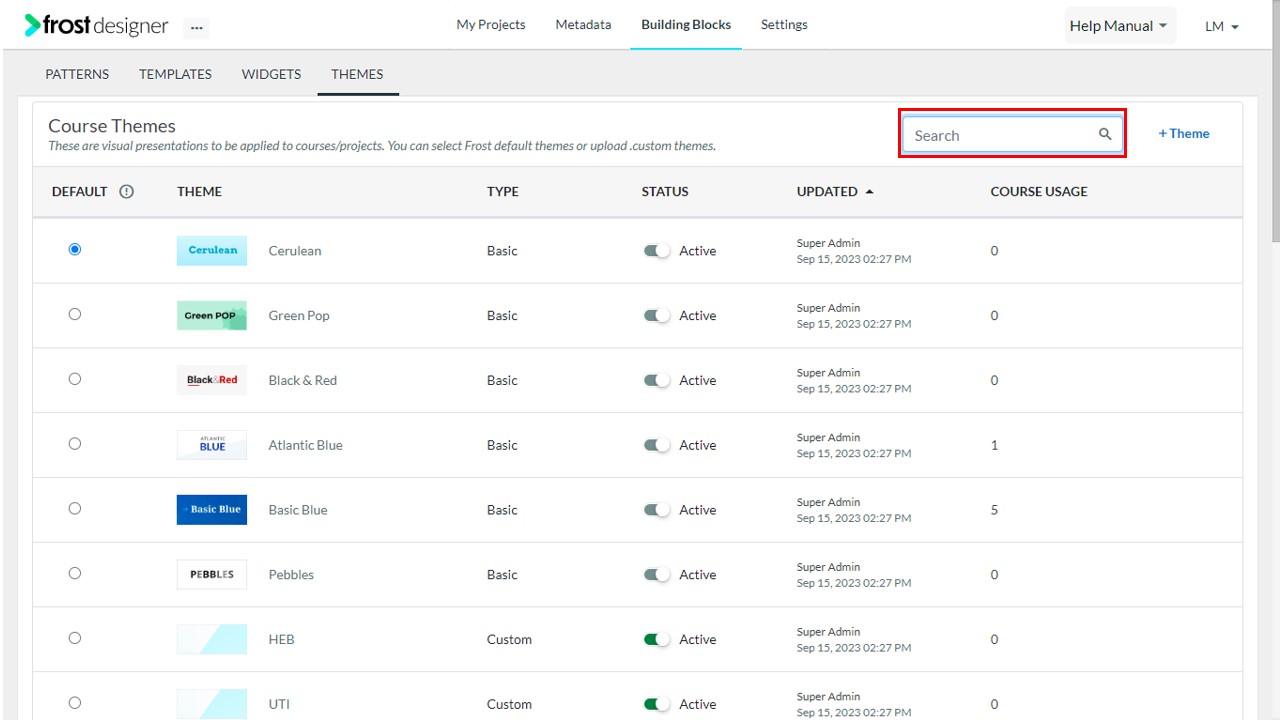The image size is (1280, 720).
Task: Open the Atlantic Blue theme thumbnail
Action: tap(212, 445)
